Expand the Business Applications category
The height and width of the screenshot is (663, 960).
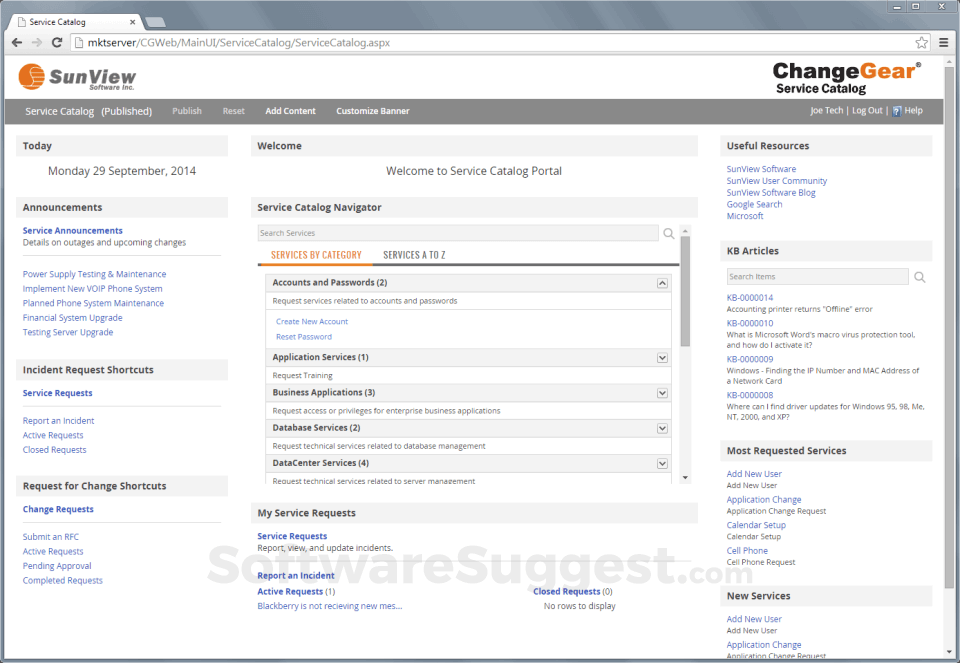click(661, 392)
